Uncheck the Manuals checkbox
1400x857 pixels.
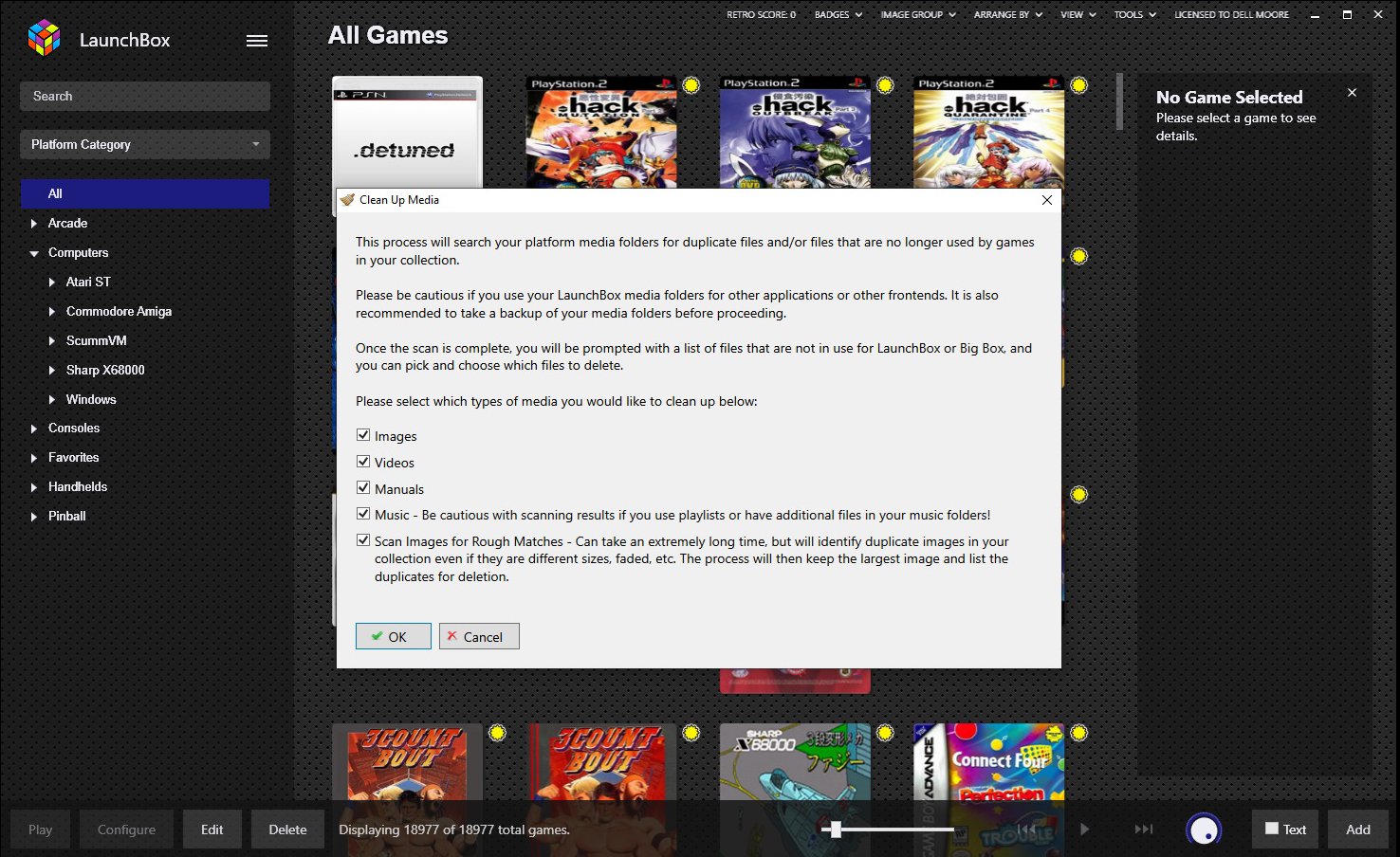click(x=363, y=488)
